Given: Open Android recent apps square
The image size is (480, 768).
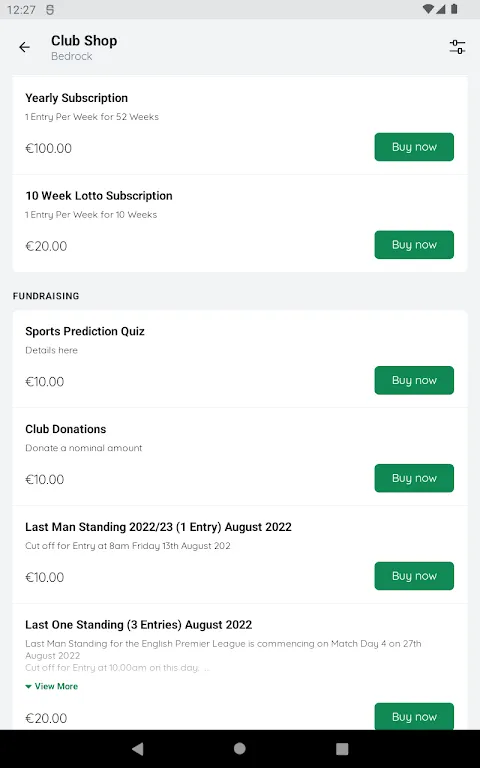Looking at the screenshot, I should 342,748.
